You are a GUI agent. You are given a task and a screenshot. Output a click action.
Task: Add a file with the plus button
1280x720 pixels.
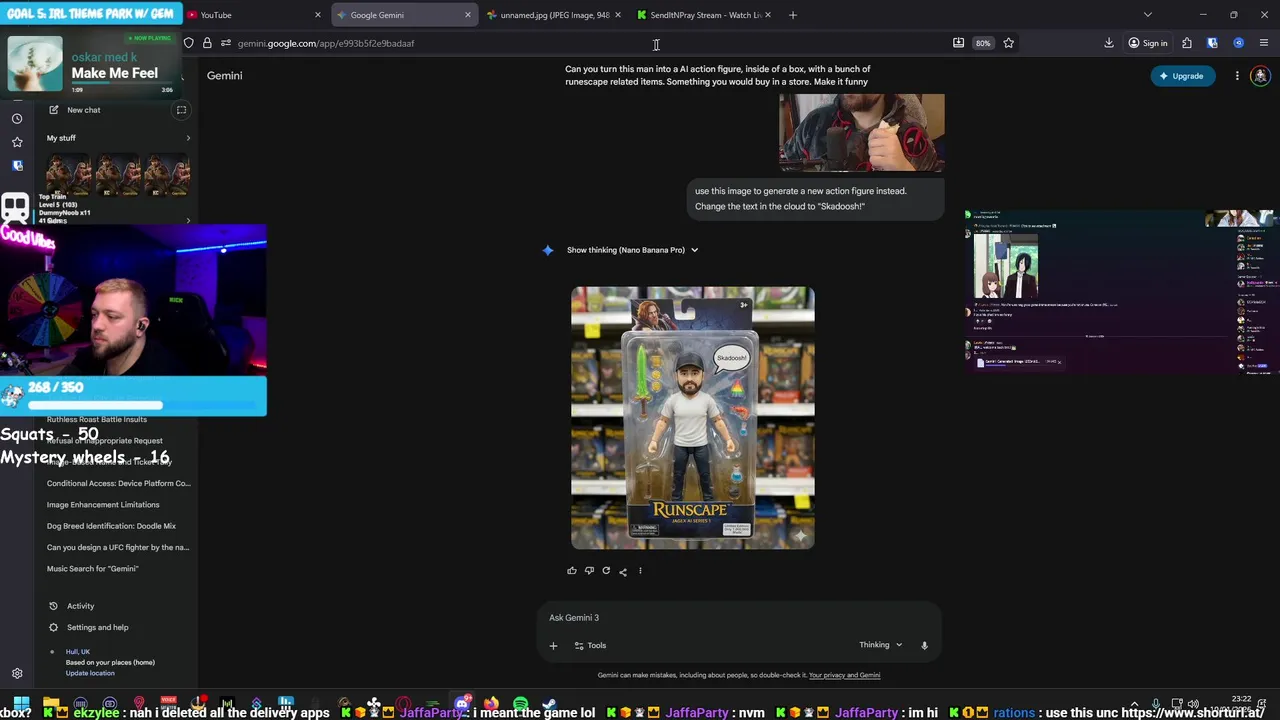click(x=553, y=646)
